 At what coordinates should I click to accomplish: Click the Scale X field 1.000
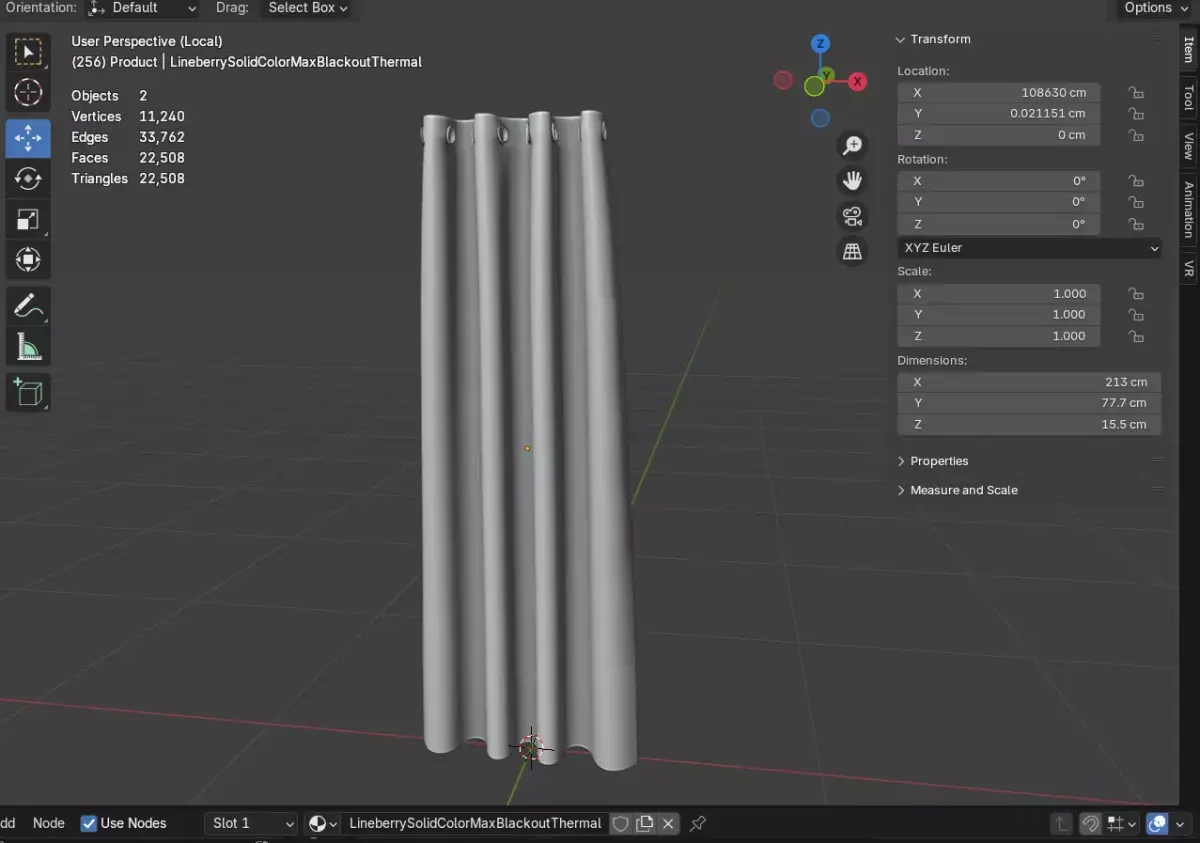999,294
